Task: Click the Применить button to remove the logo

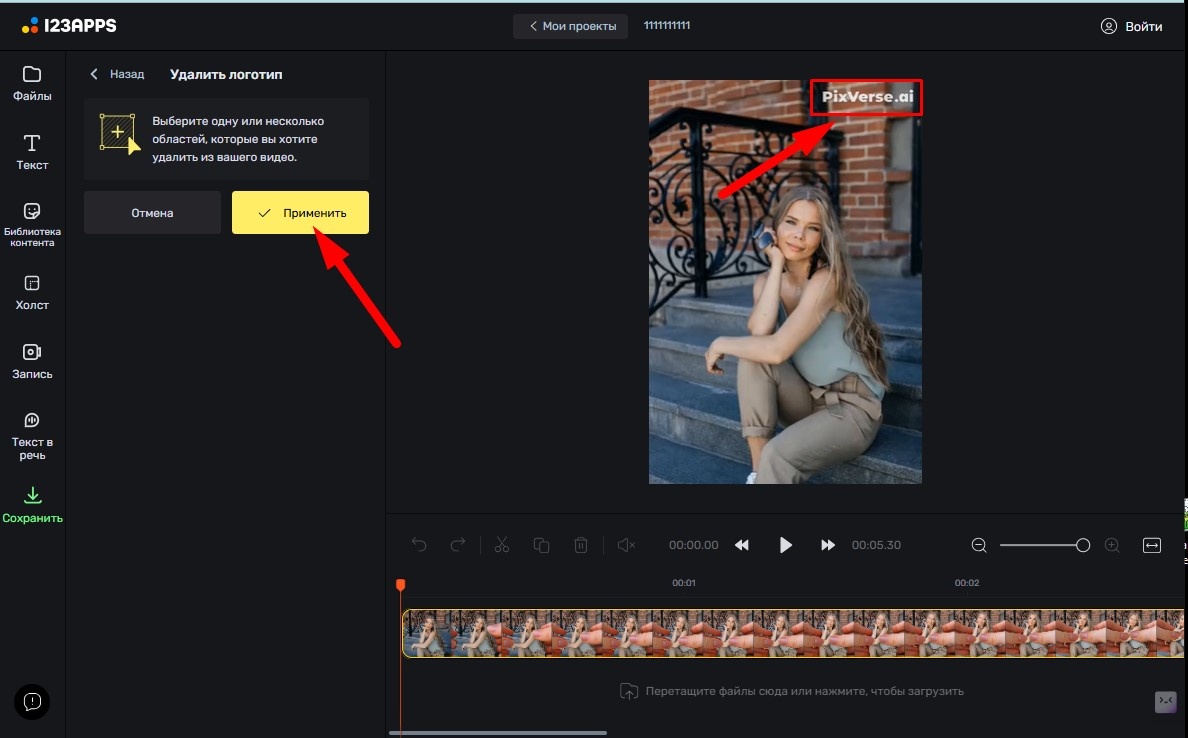Action: click(x=300, y=212)
